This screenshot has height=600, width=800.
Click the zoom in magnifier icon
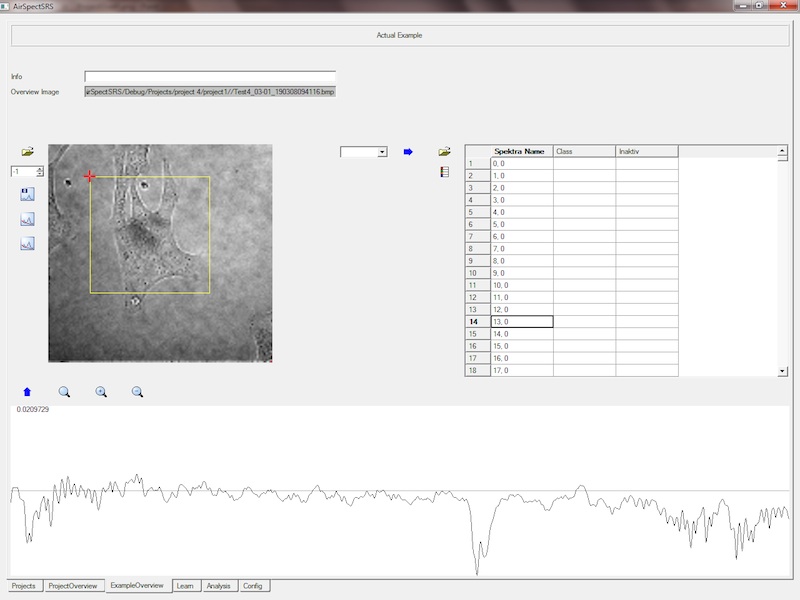pos(101,392)
